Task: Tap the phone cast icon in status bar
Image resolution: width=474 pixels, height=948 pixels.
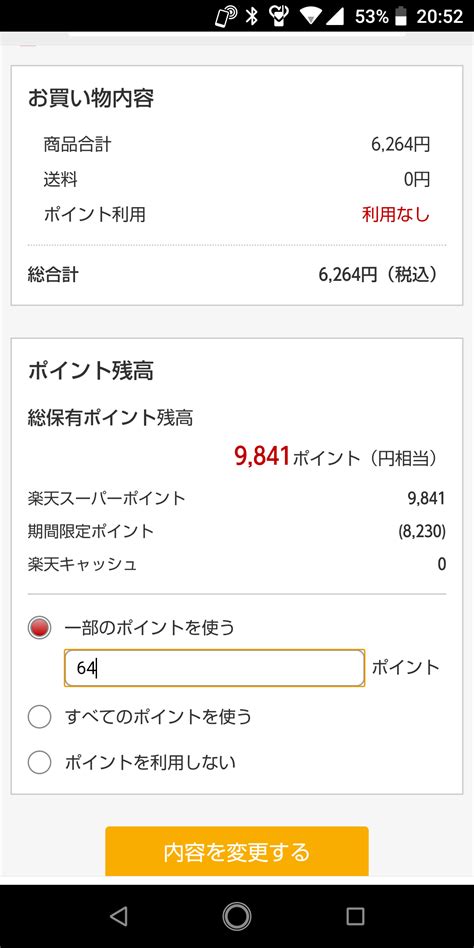Action: (x=226, y=16)
